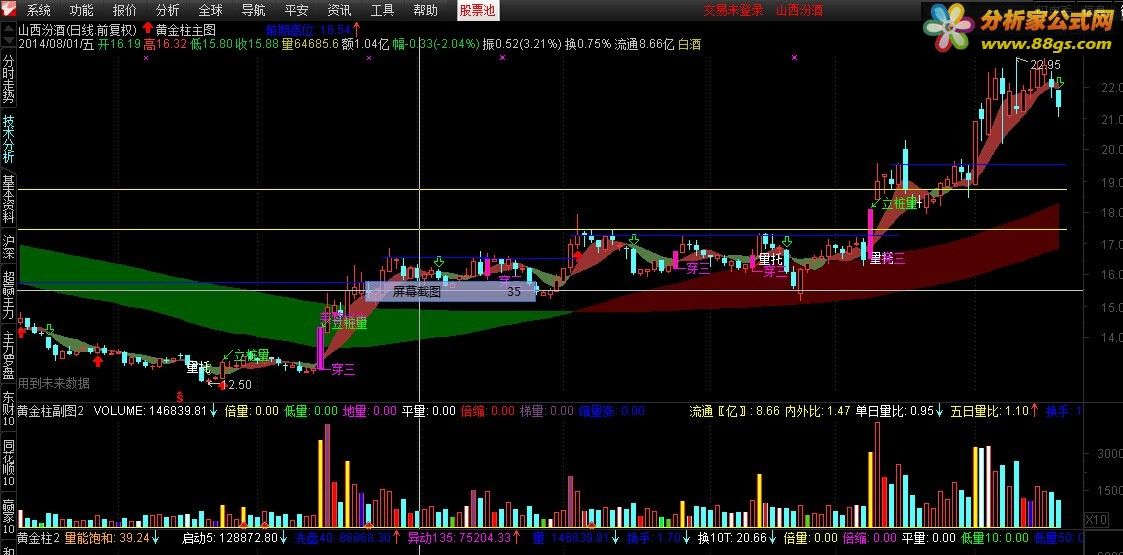
Task: Open the 报价 menu
Action: (125, 10)
